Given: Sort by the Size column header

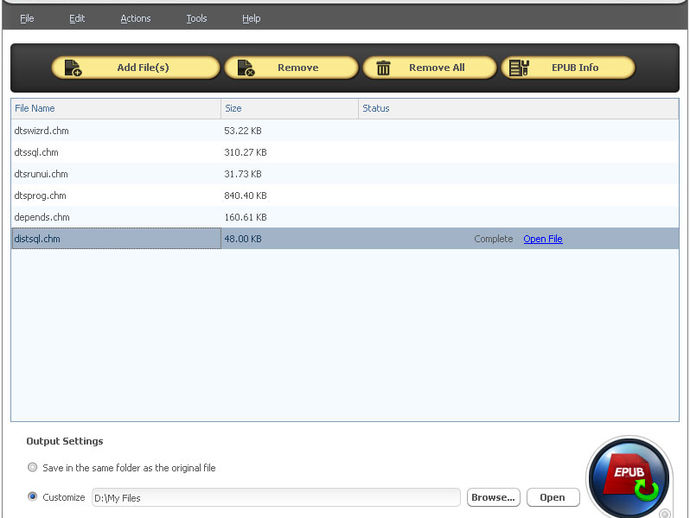Looking at the screenshot, I should (290, 108).
